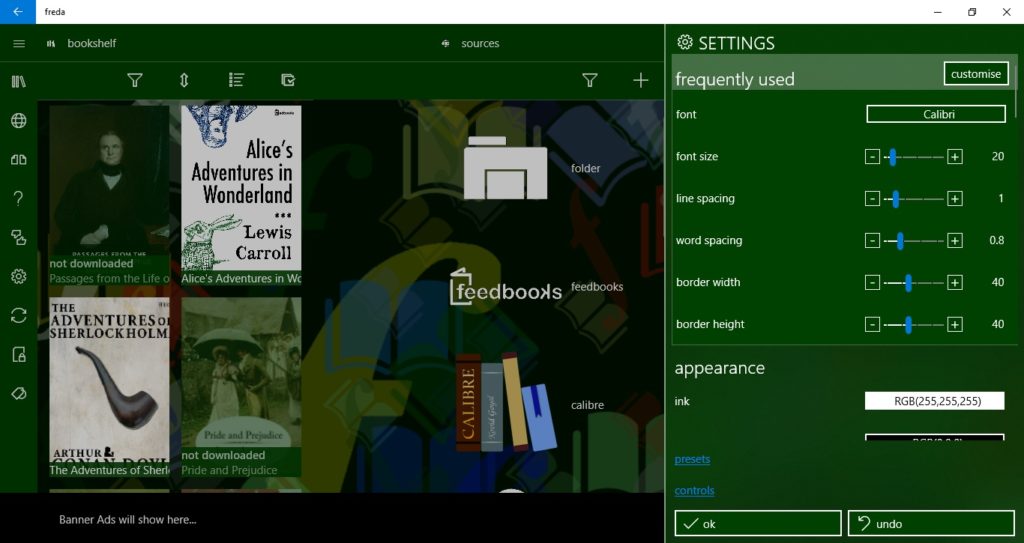1024x543 pixels.
Task: Click the border width slider
Action: click(914, 282)
